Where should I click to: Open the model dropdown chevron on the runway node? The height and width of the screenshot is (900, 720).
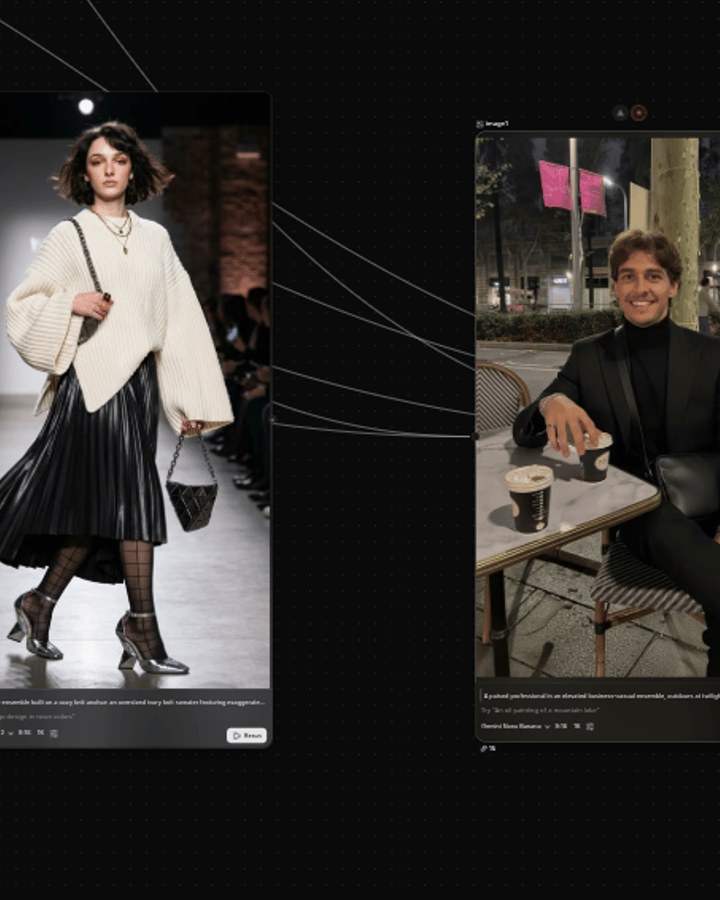10,733
